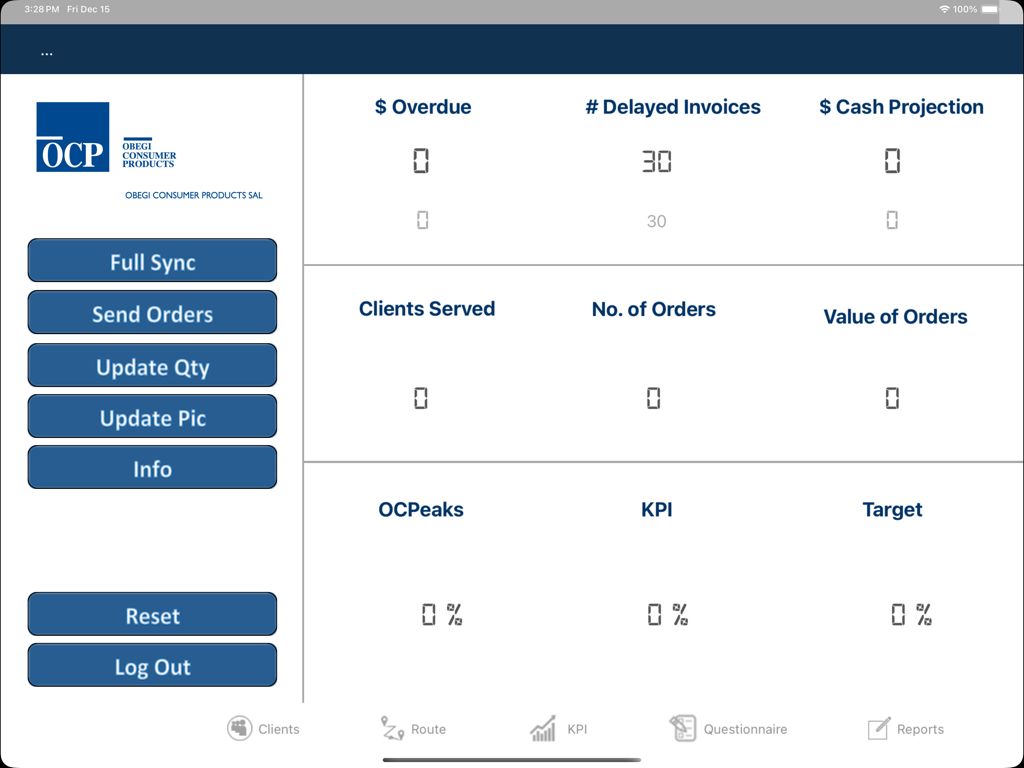The width and height of the screenshot is (1024, 768).
Task: Open the Questionnaire clipboard icon
Action: [684, 728]
